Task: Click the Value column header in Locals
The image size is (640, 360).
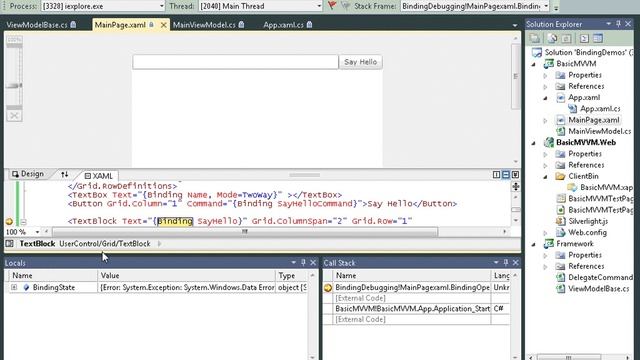Action: (x=187, y=276)
